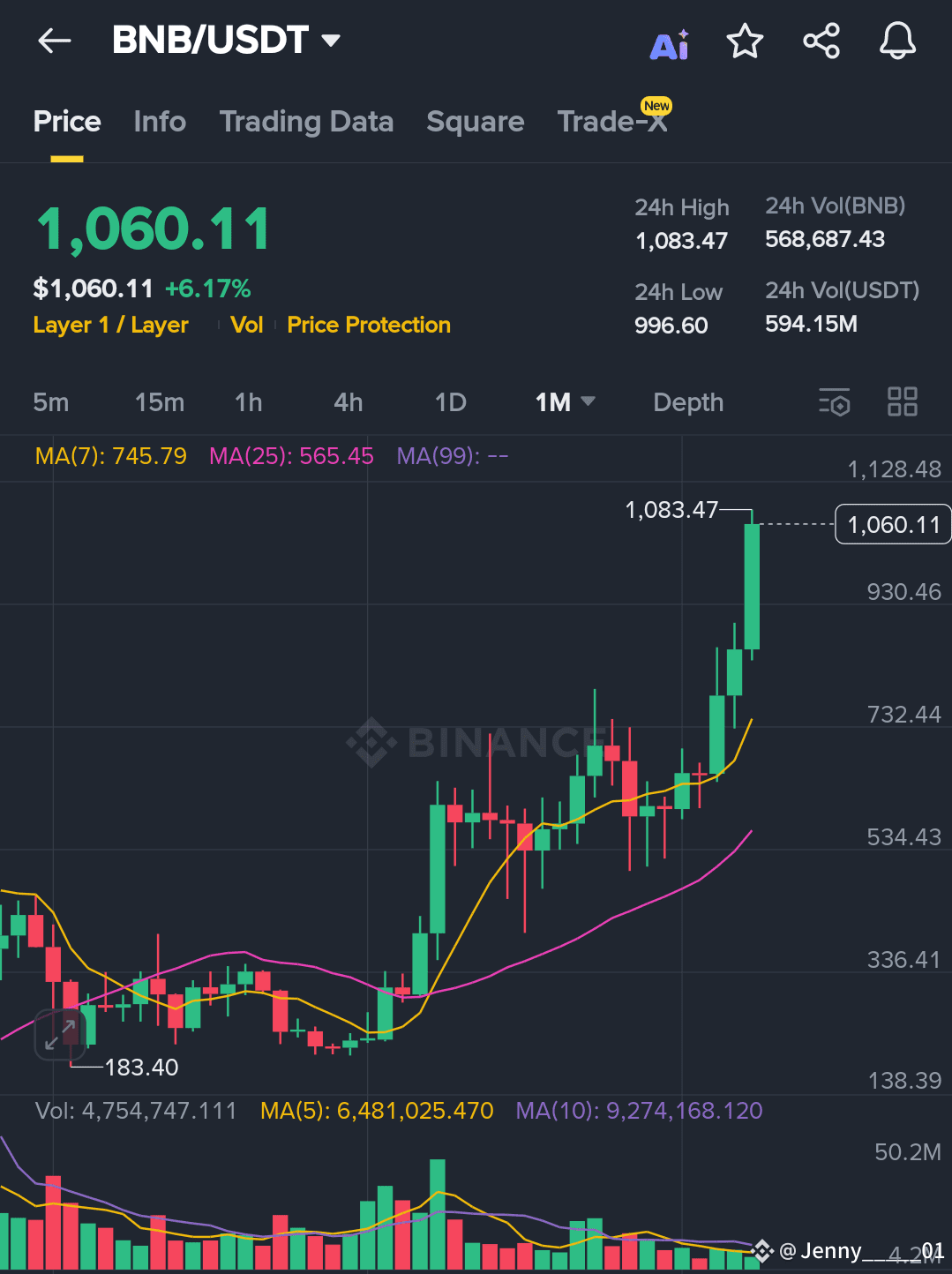Switch to the Price tab
This screenshot has height=1274, width=952.
(x=67, y=122)
